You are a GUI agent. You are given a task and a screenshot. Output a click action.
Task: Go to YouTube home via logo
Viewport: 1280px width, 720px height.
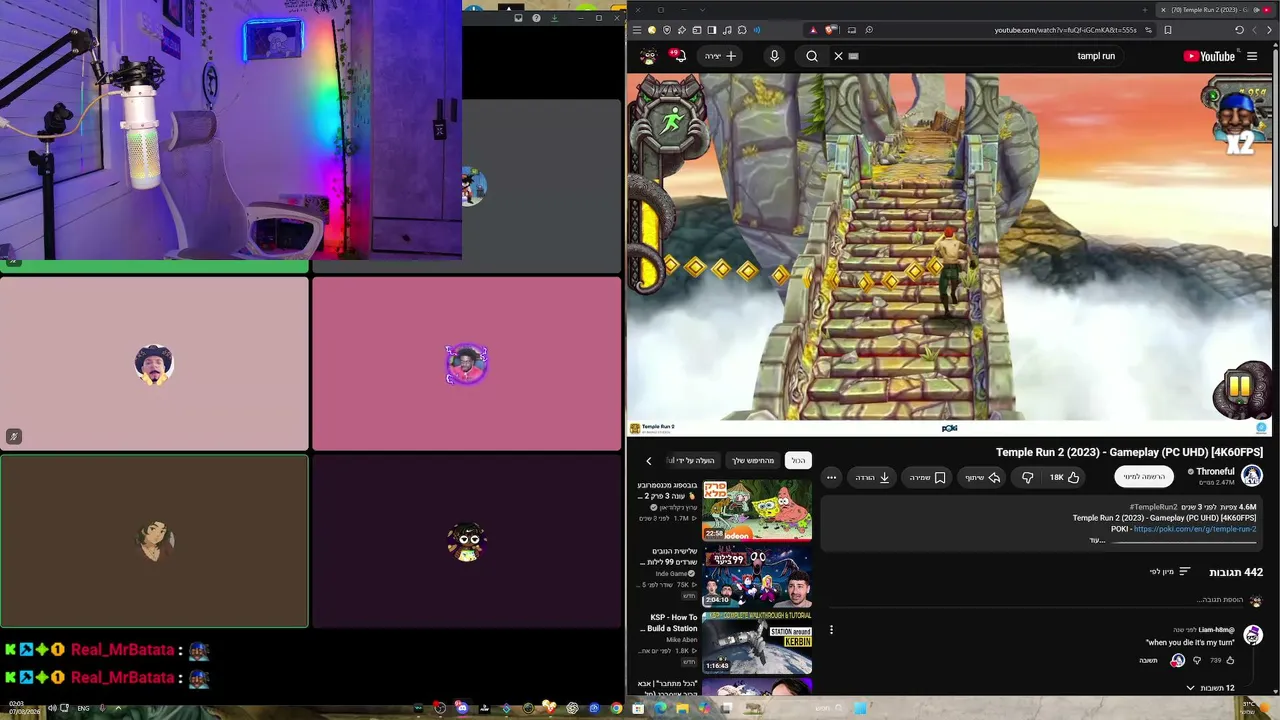click(1209, 56)
